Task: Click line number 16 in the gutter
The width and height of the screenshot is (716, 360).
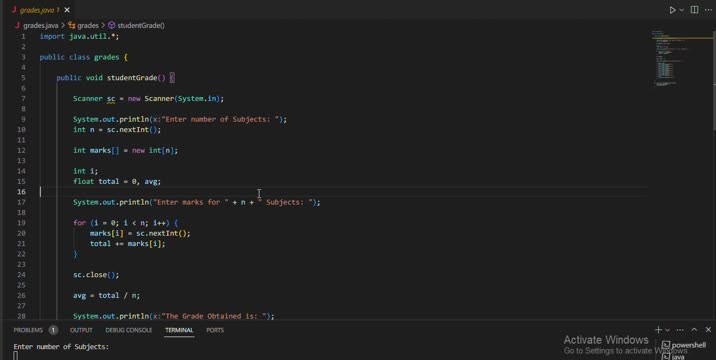Action: 21,192
